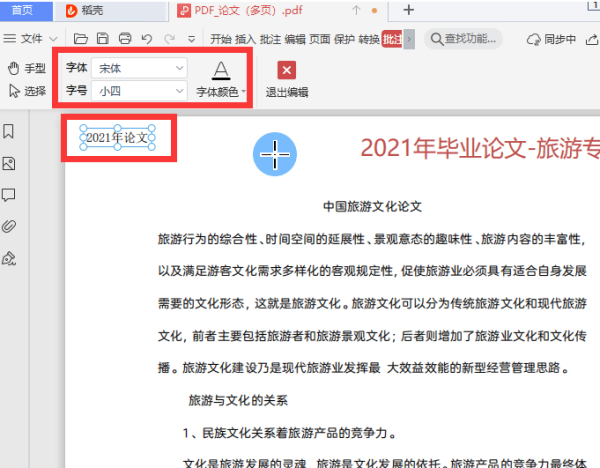The height and width of the screenshot is (468, 600).
Task: Select the hand tool (手型)
Action: point(27,68)
